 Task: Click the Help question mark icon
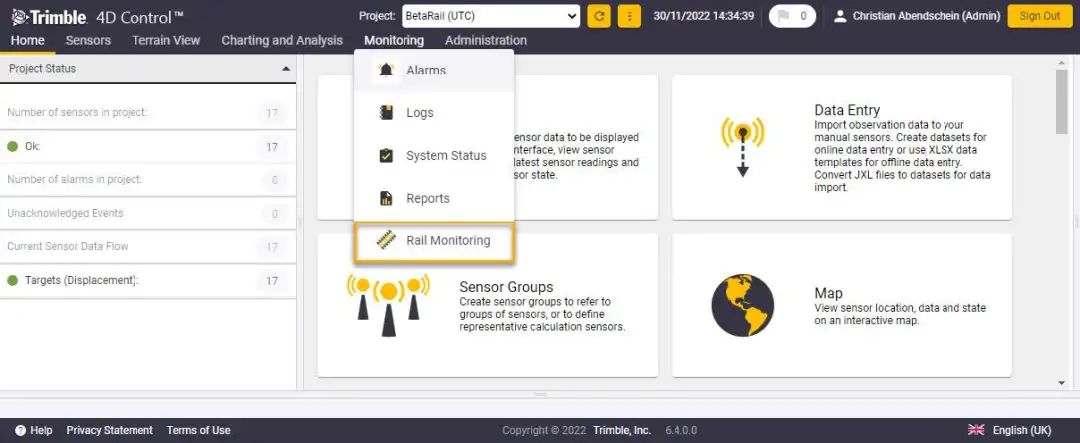click(x=21, y=430)
